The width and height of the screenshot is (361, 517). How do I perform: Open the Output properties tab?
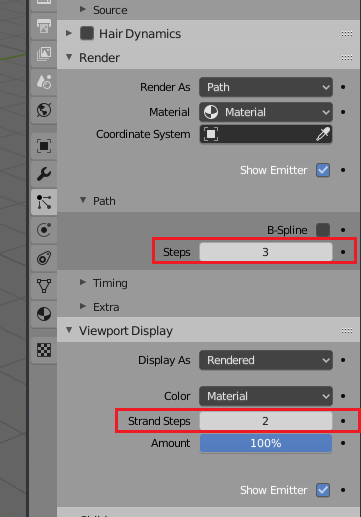44,26
